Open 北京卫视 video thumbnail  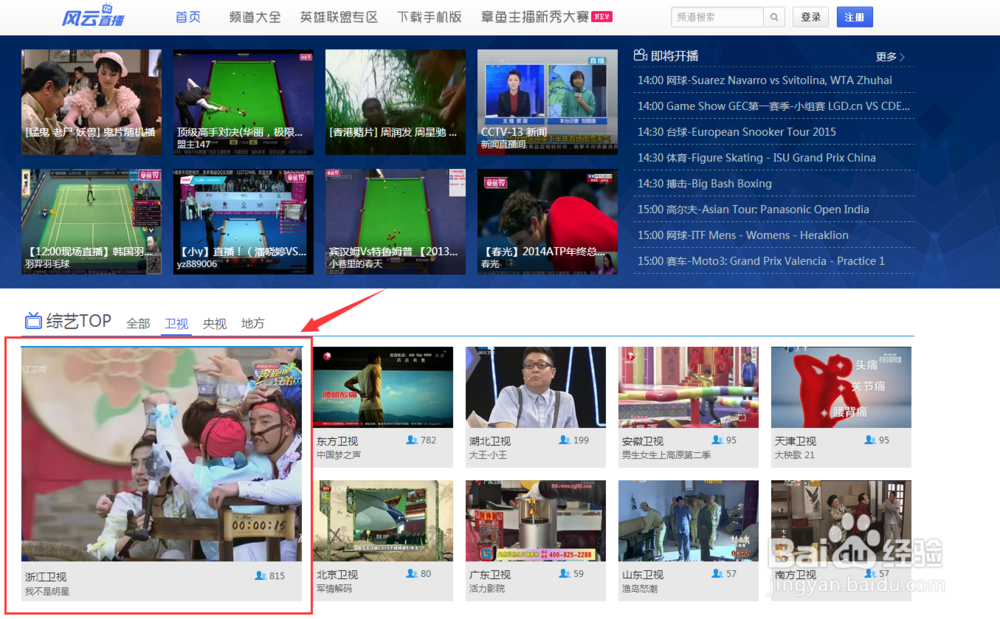(x=383, y=521)
